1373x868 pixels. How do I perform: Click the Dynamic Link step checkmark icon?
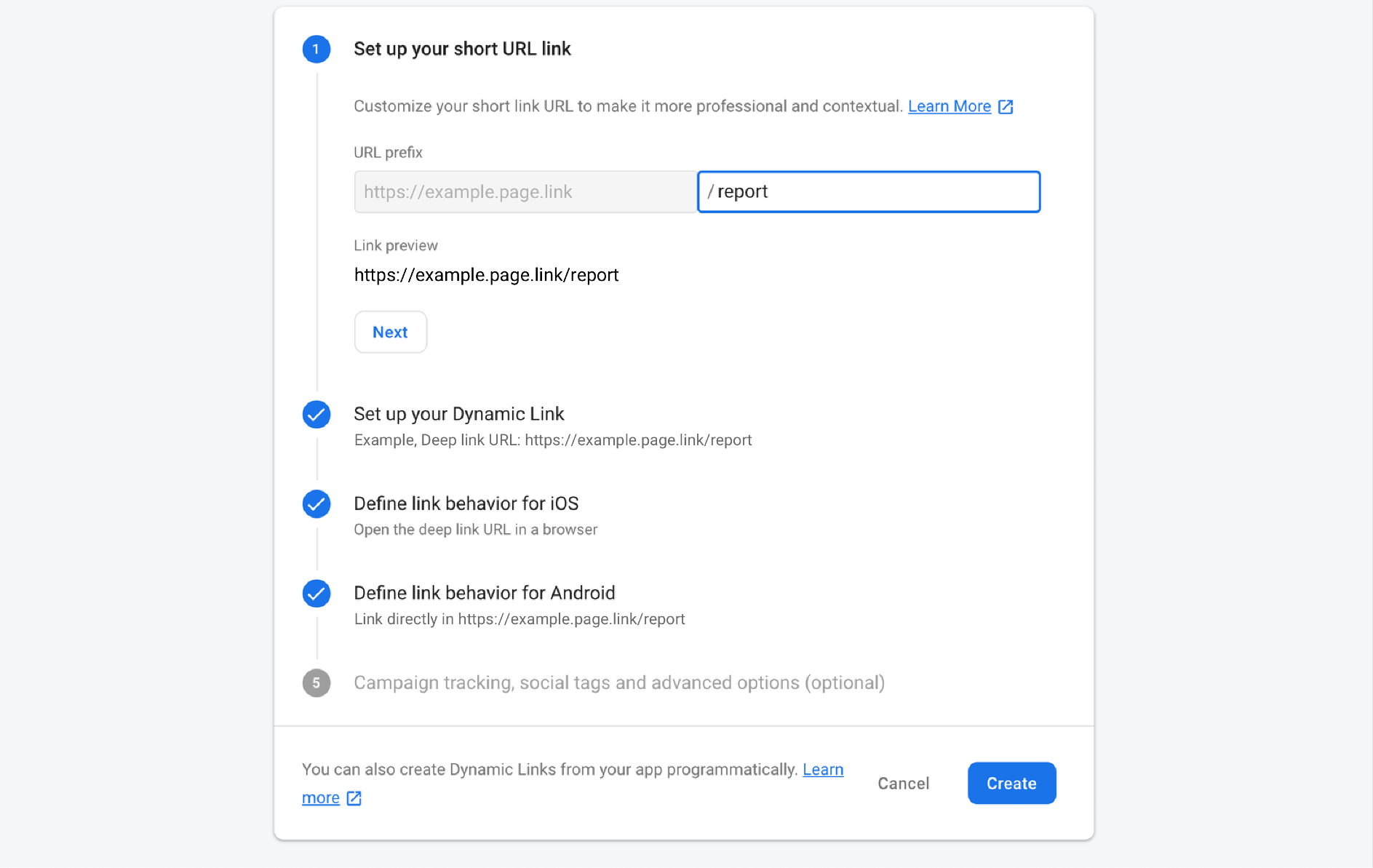click(x=316, y=415)
